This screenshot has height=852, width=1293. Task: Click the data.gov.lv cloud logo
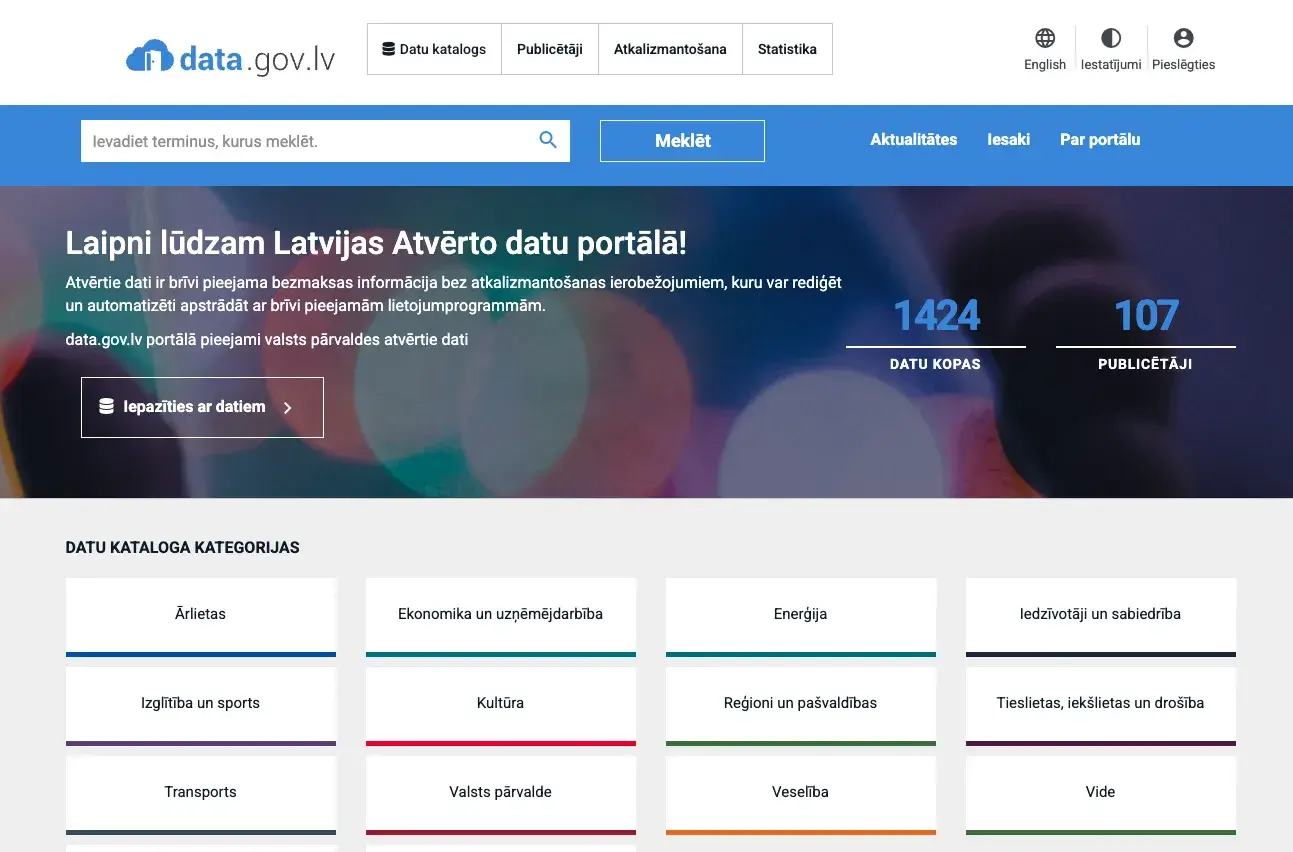[151, 53]
